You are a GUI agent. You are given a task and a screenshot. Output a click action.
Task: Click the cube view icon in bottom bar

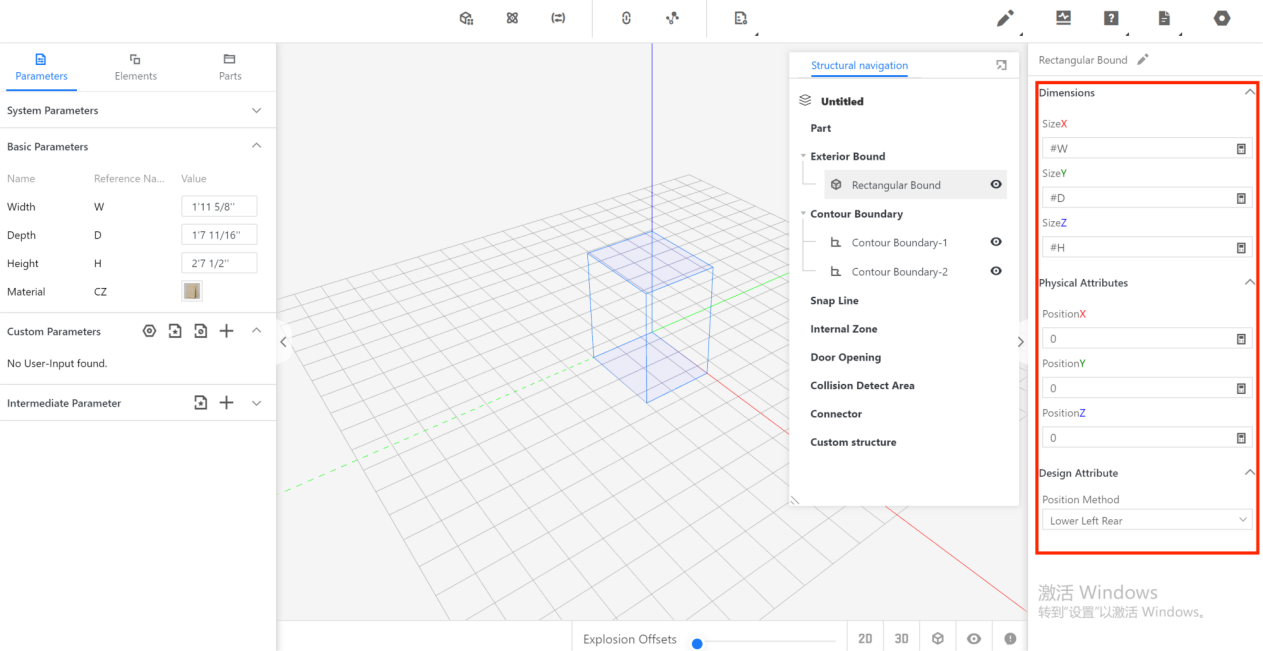point(938,639)
